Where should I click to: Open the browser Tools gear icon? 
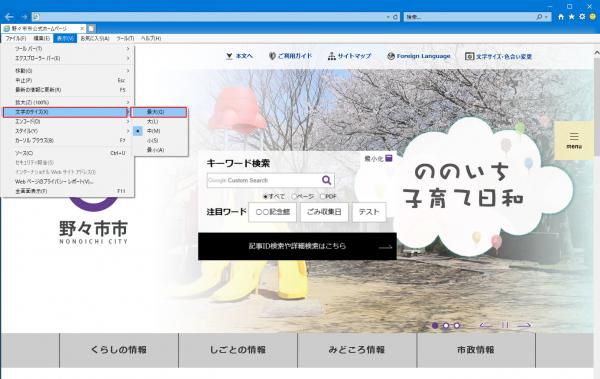click(x=582, y=17)
